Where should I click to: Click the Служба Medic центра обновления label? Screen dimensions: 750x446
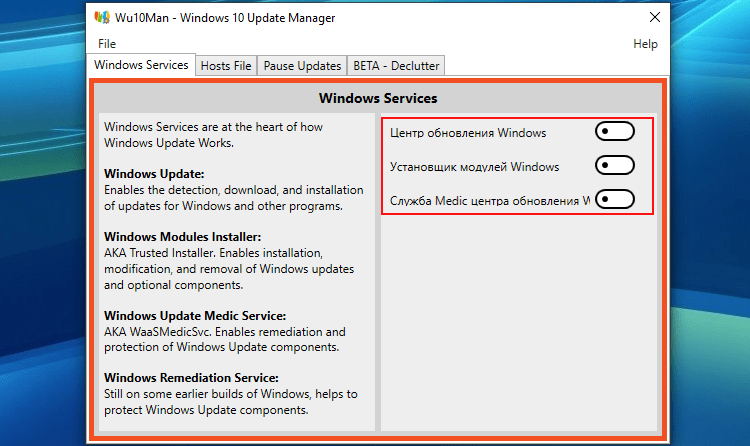tap(490, 201)
